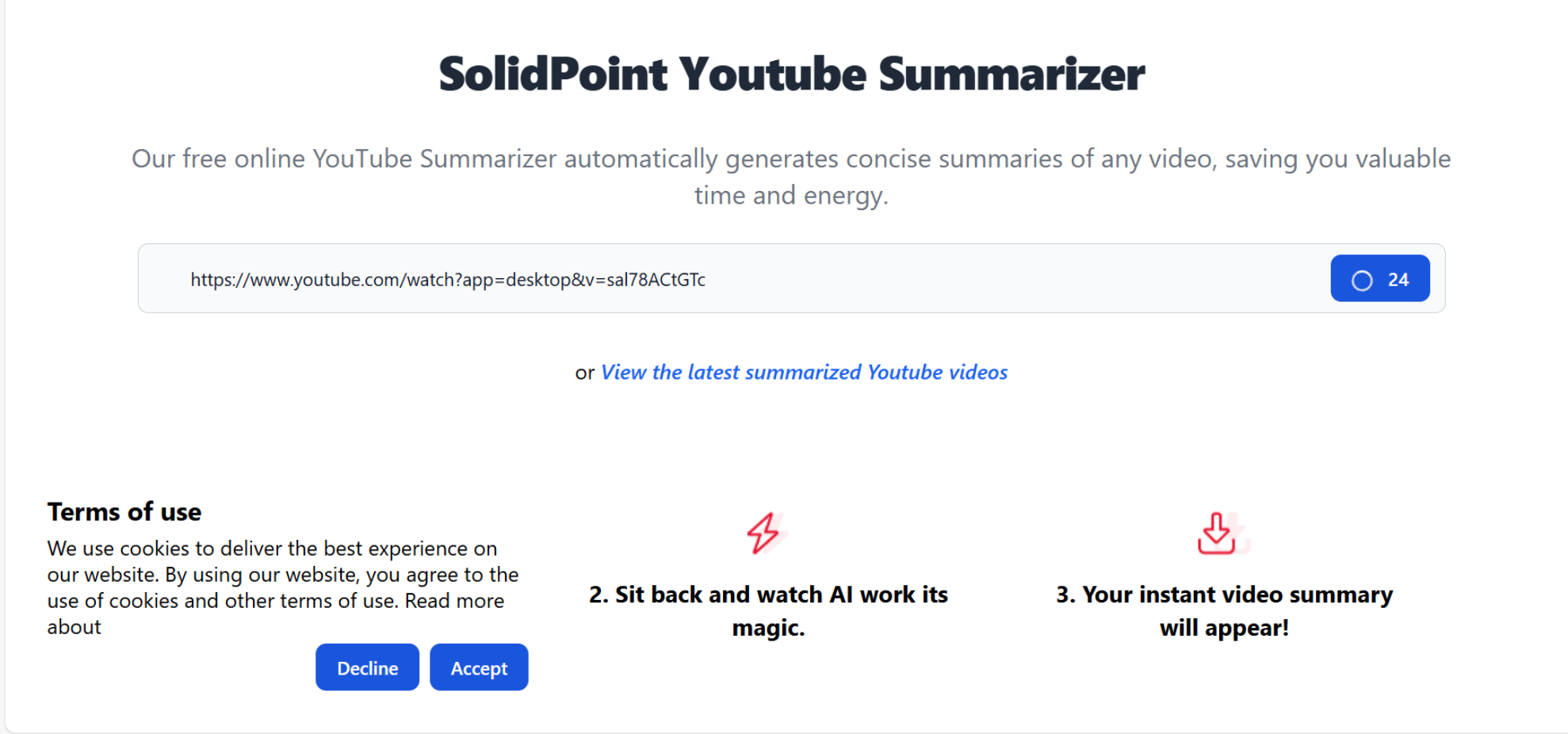
Task: Click the loading spinner circle icon
Action: [1362, 281]
